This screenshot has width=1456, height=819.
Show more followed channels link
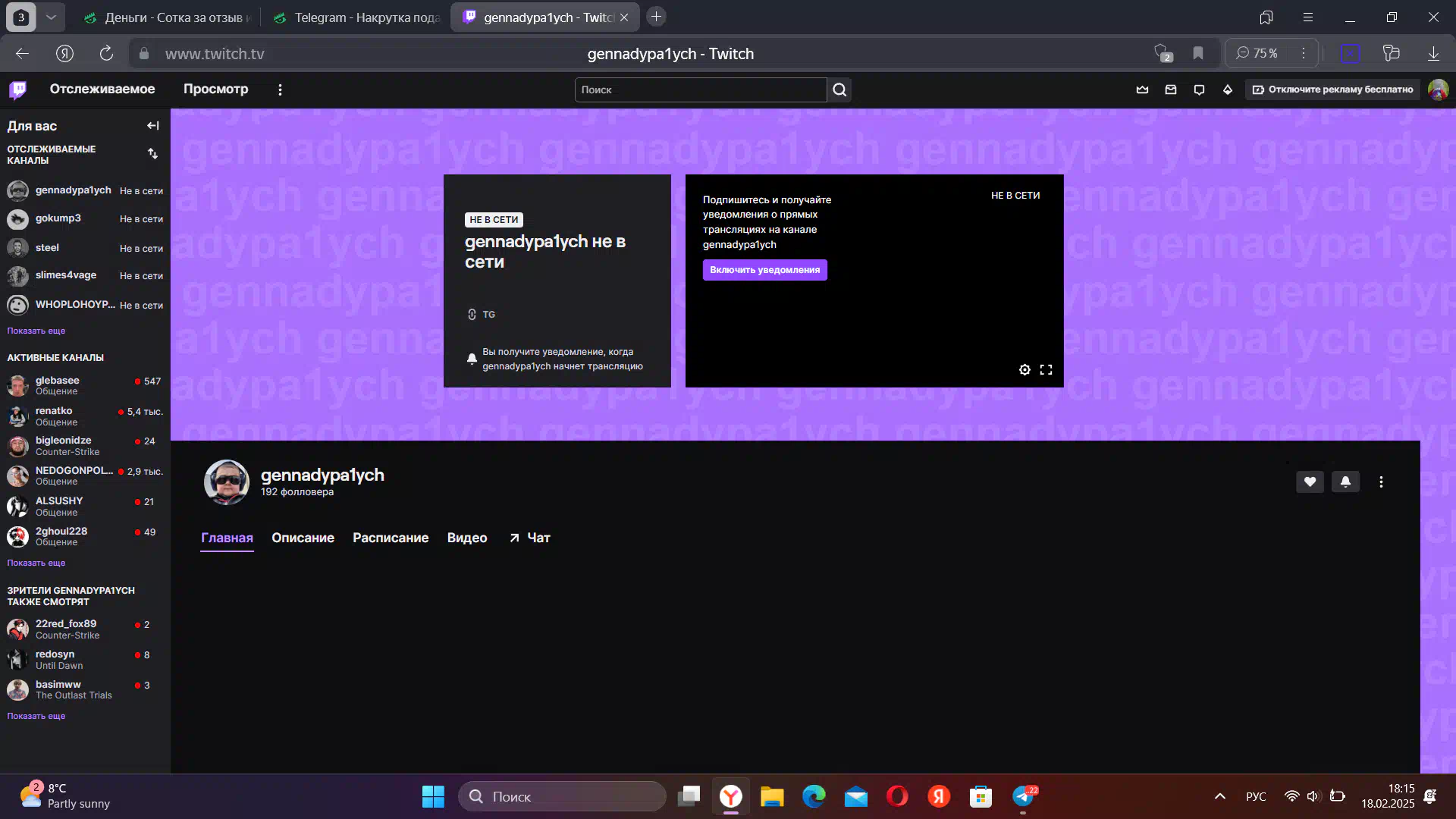(x=36, y=331)
